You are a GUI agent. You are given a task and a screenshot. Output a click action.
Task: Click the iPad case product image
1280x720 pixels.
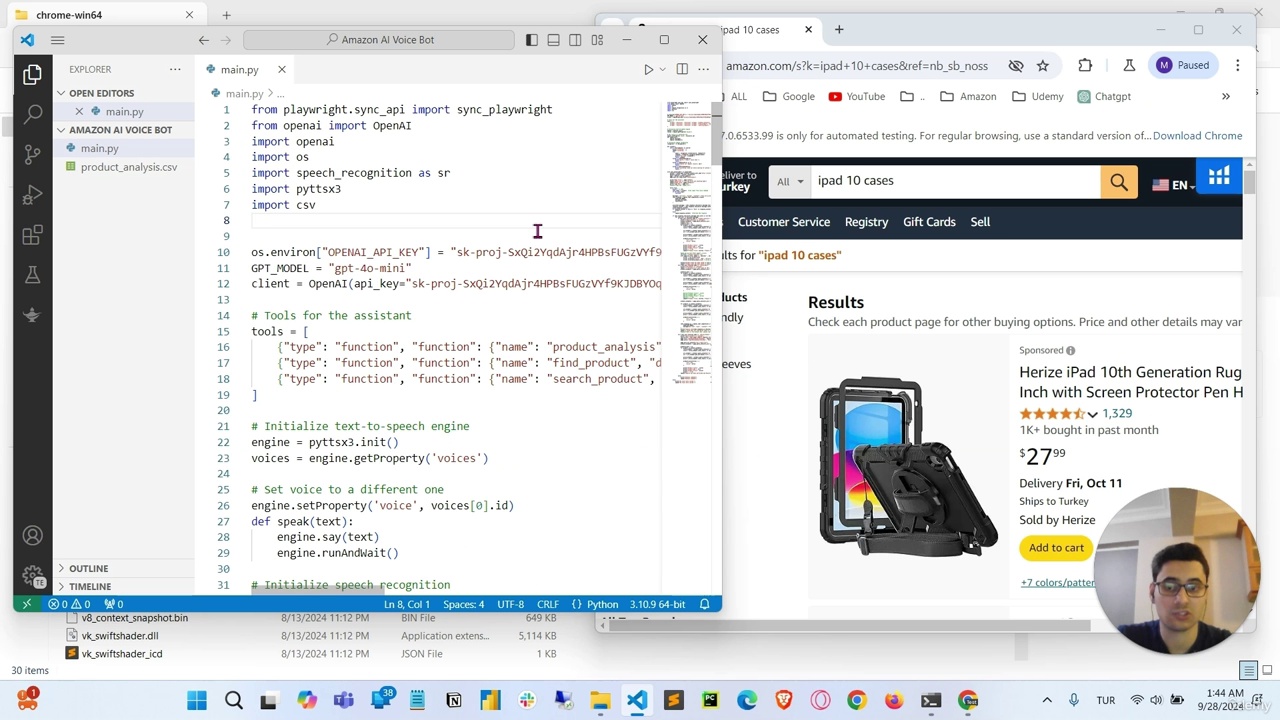pos(908,466)
